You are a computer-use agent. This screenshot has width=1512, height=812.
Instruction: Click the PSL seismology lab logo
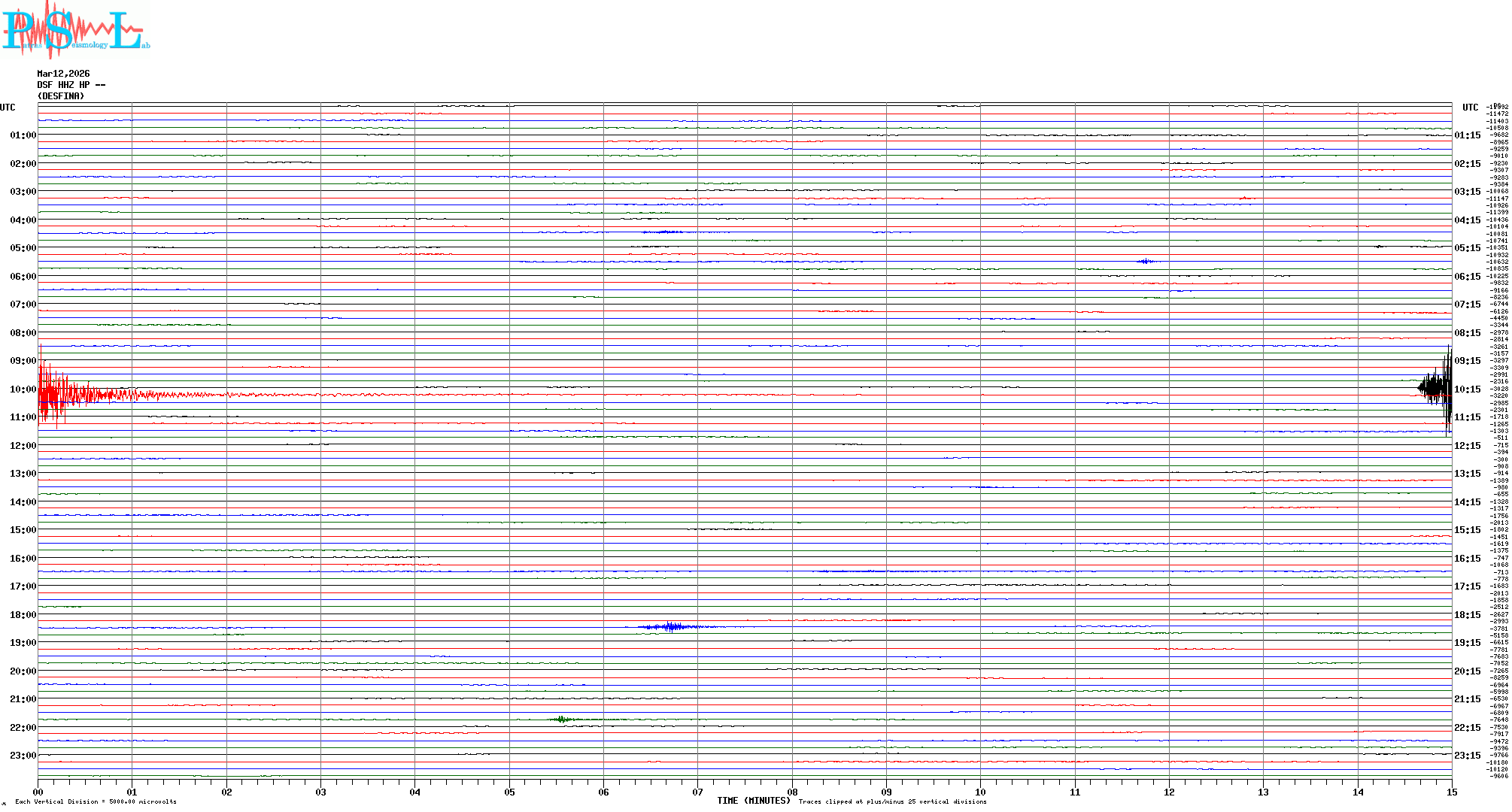75,30
